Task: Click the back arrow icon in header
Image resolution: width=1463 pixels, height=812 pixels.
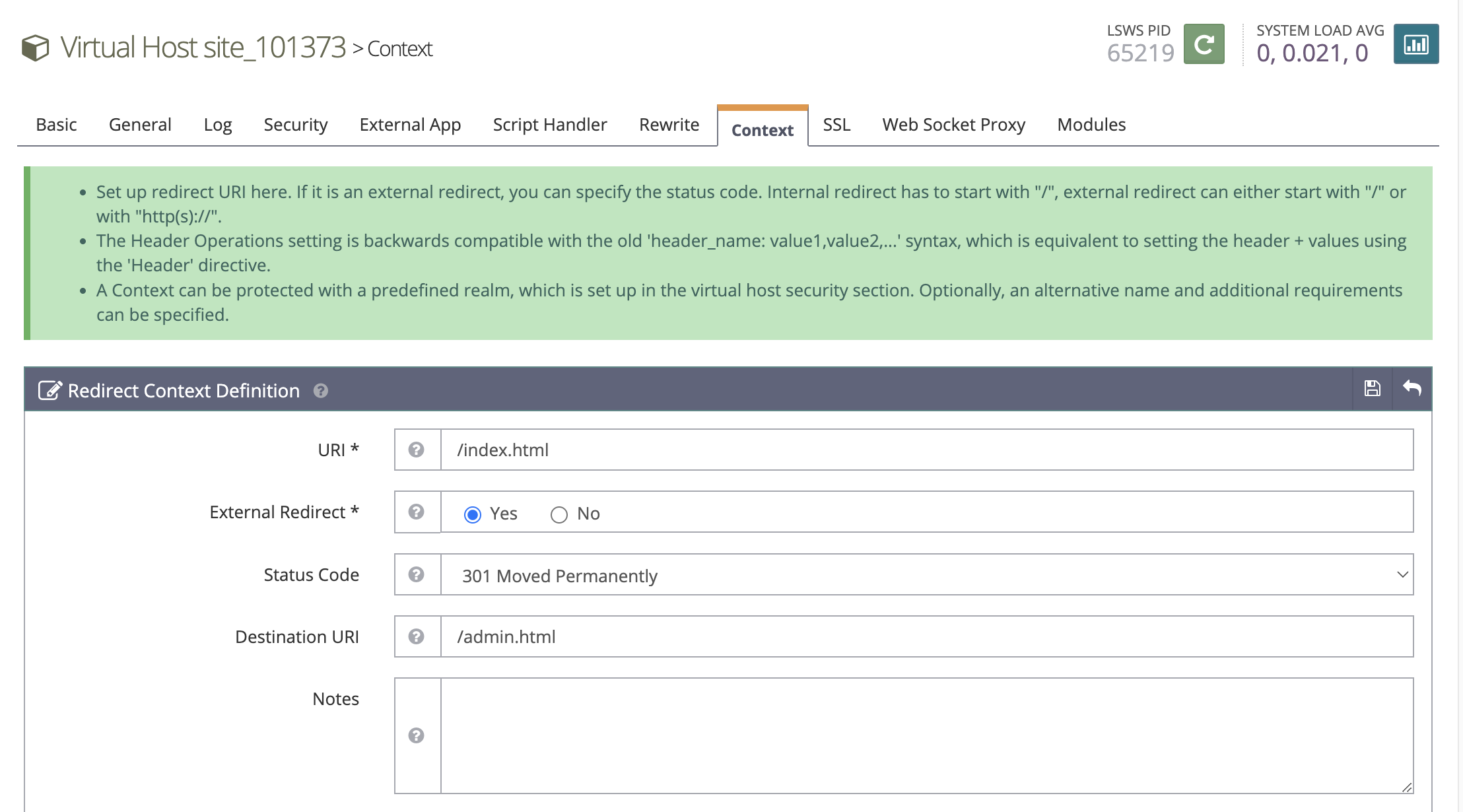Action: 1412,389
